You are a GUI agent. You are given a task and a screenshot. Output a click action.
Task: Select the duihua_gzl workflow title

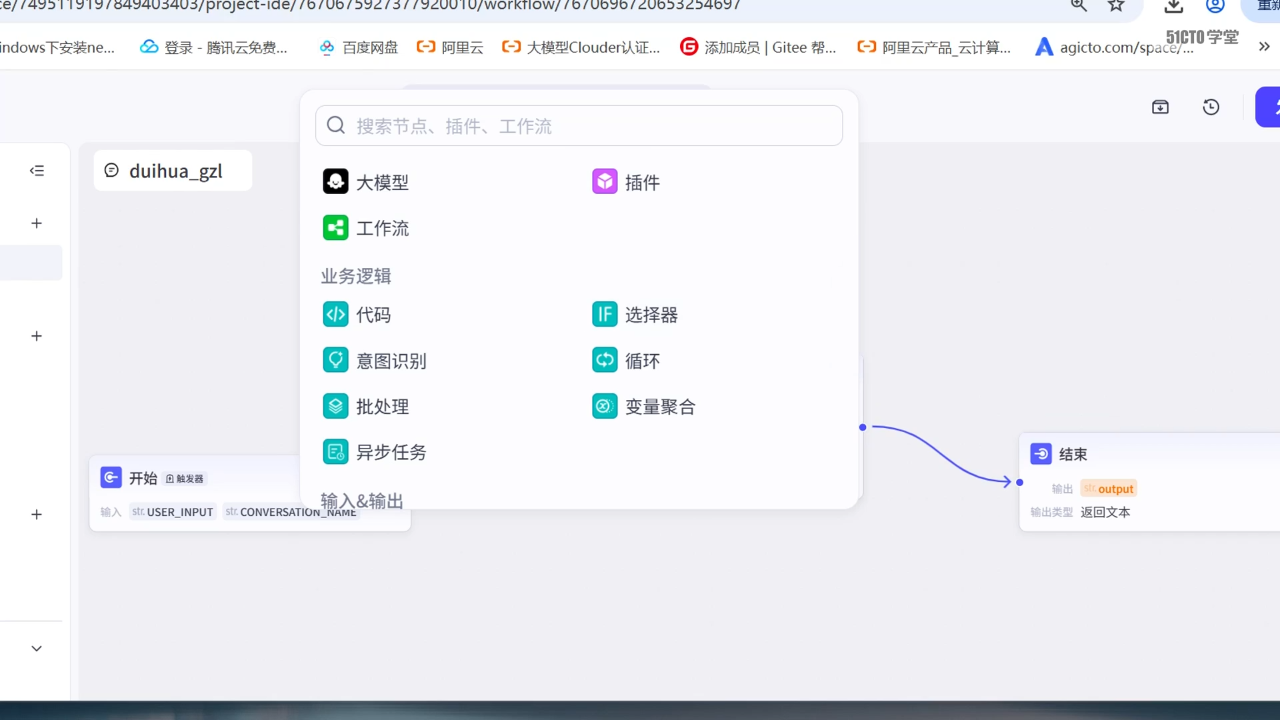pyautogui.click(x=173, y=171)
